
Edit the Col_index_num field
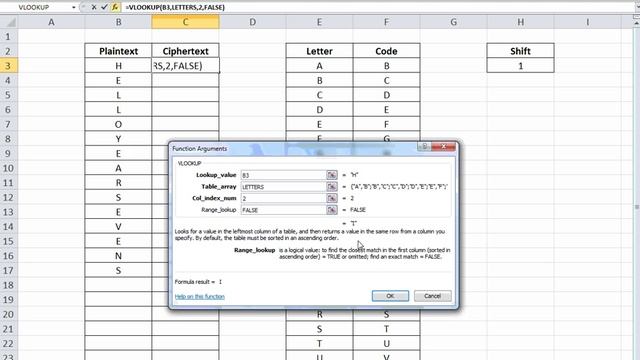[283, 198]
